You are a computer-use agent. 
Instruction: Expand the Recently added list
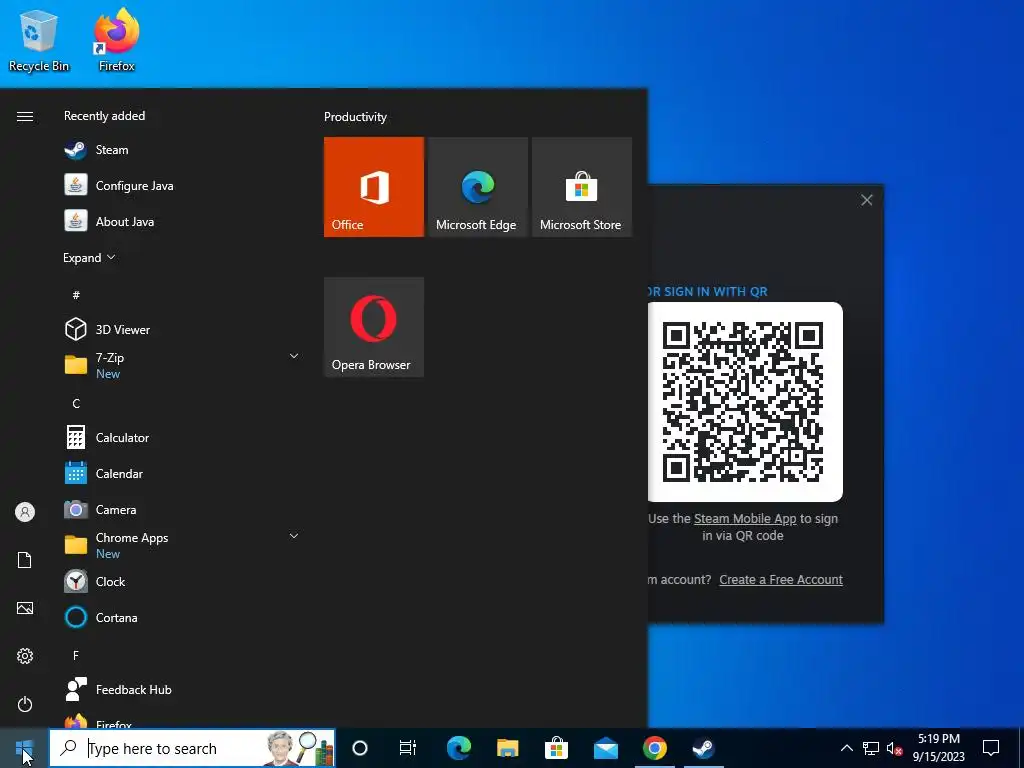pyautogui.click(x=89, y=258)
